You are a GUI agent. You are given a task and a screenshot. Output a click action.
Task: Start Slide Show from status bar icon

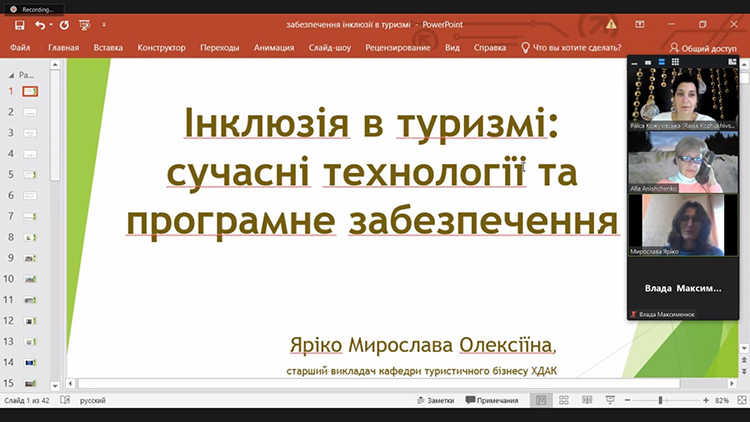pyautogui.click(x=610, y=400)
